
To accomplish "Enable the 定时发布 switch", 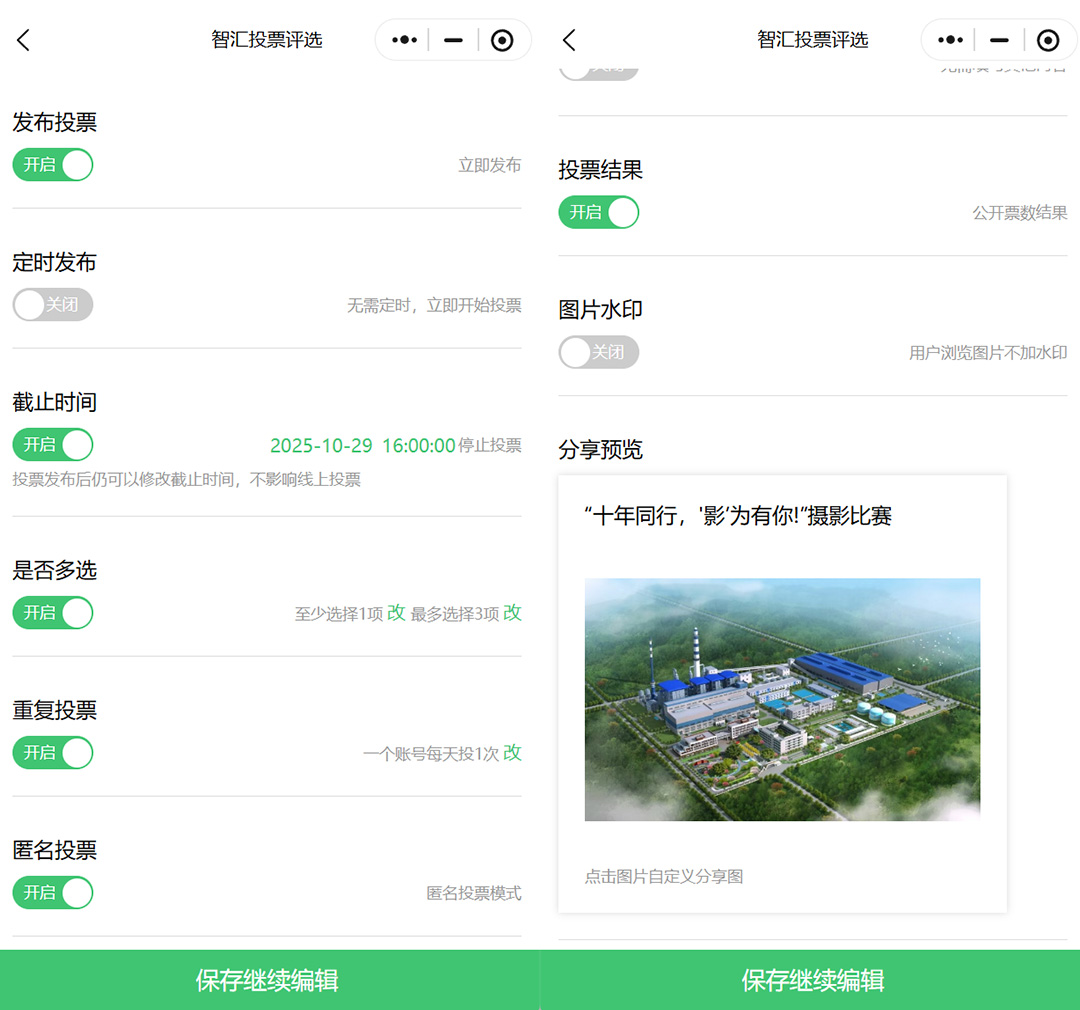I will tap(53, 305).
